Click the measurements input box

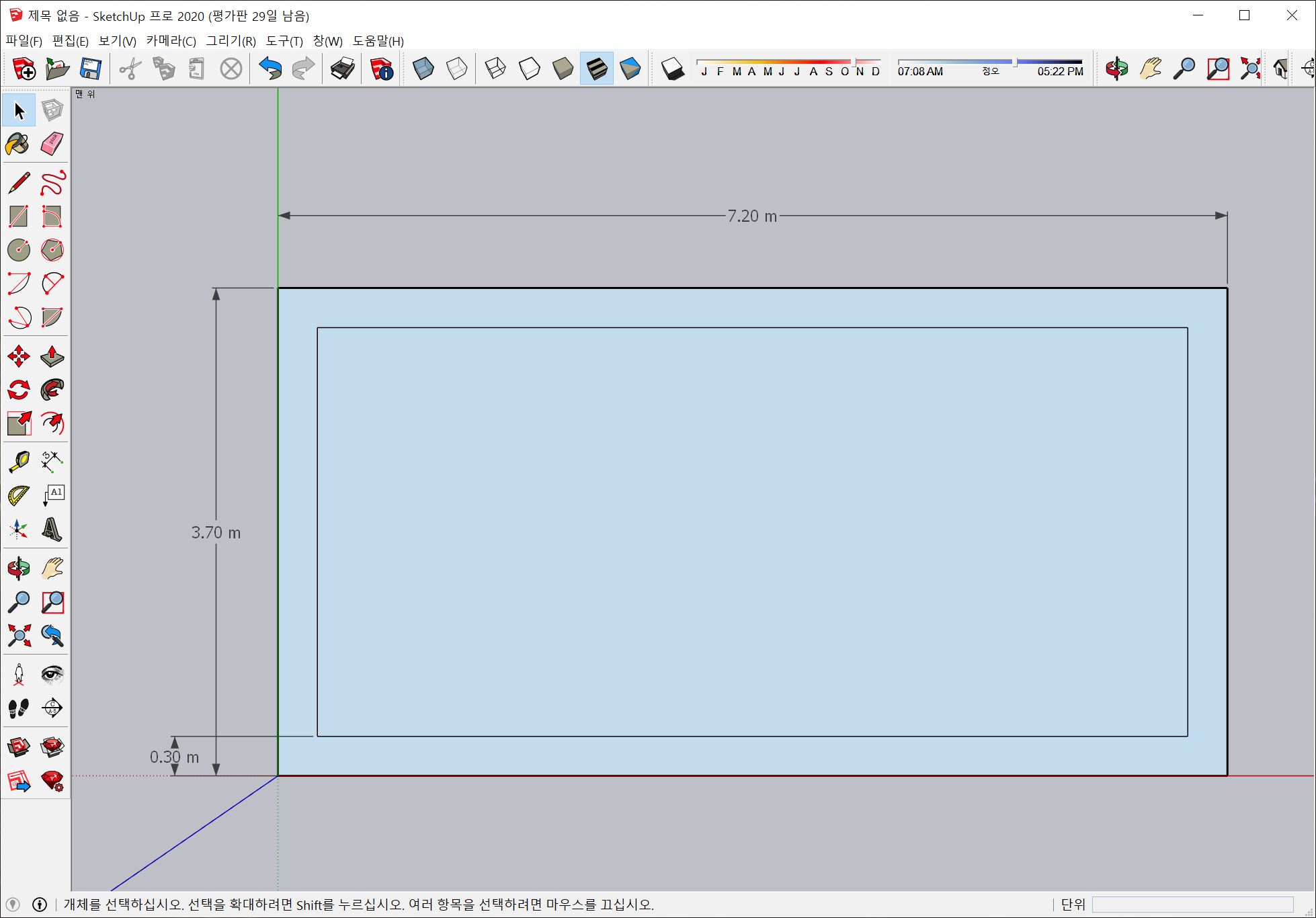(x=1192, y=905)
